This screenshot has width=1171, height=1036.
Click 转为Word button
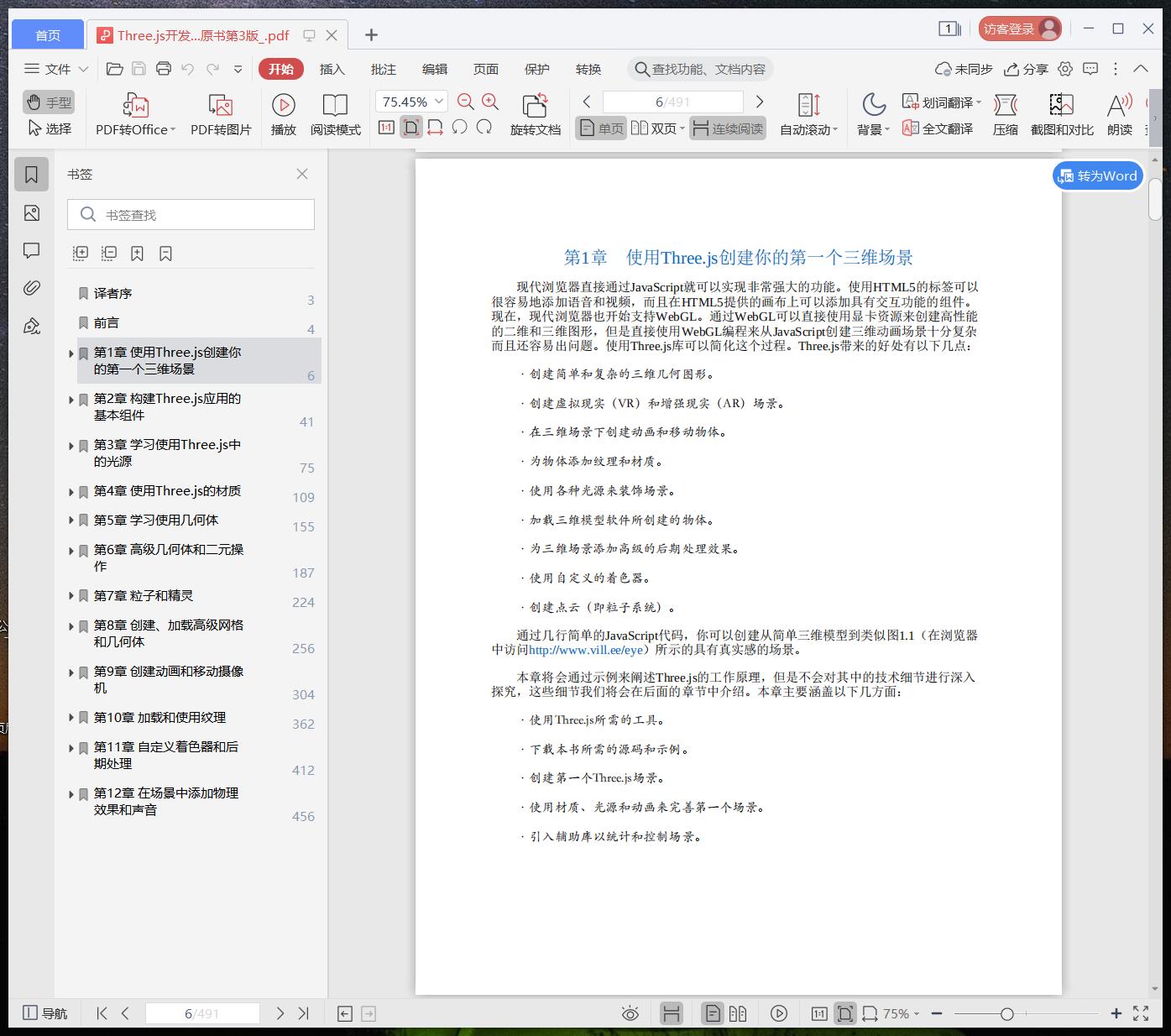point(1098,175)
